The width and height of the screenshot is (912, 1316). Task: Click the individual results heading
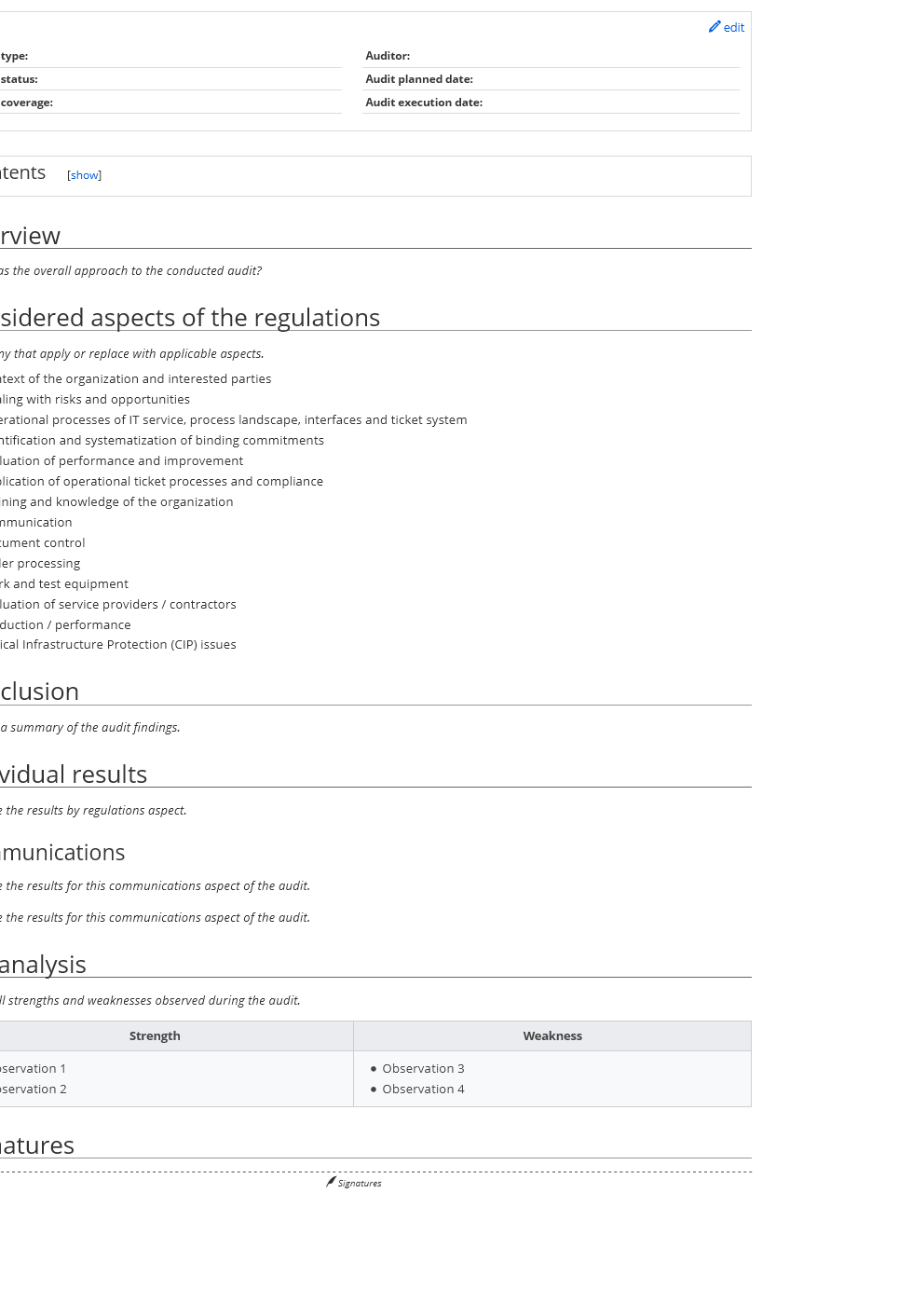click(x=74, y=775)
